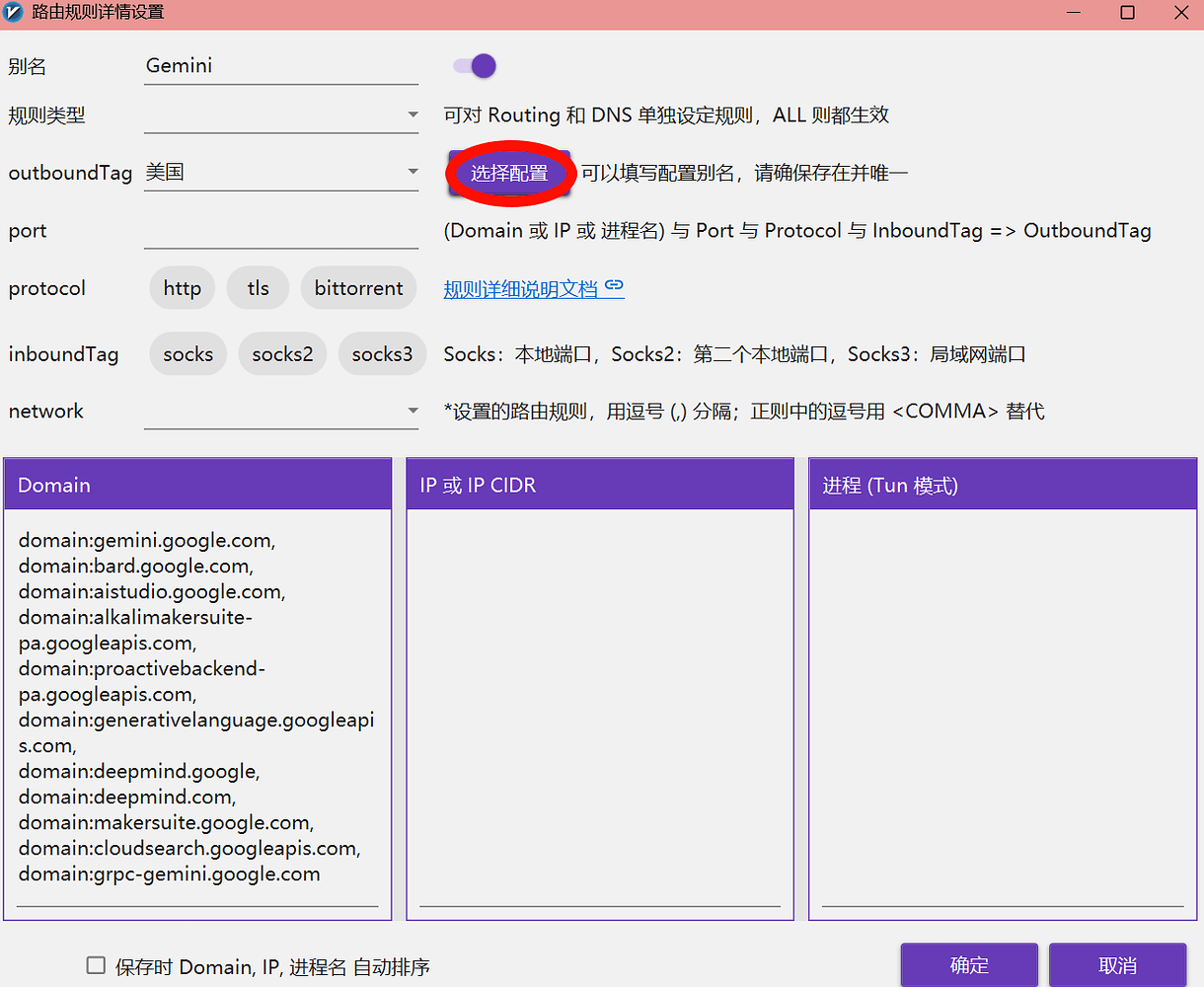Image resolution: width=1204 pixels, height=987 pixels.
Task: Toggle the bittorrent protocol chip
Action: tap(359, 288)
